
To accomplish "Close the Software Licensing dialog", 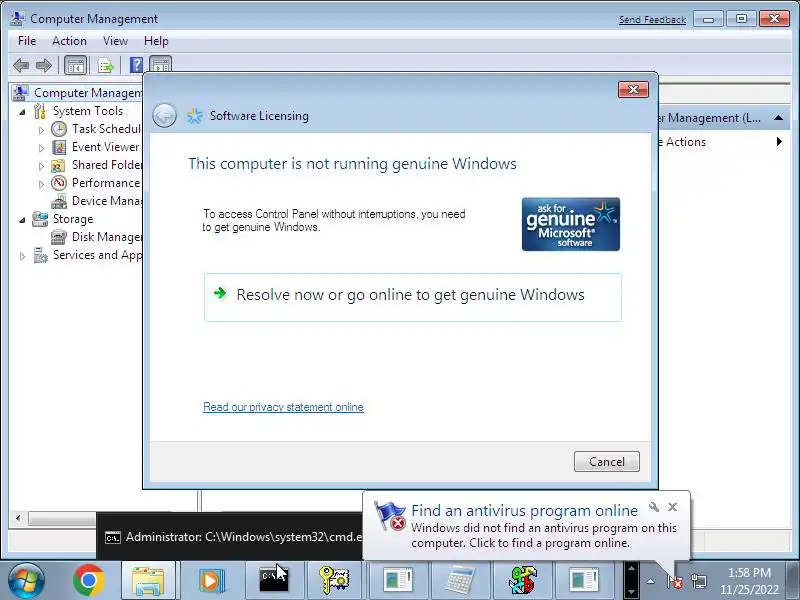I will coord(633,89).
